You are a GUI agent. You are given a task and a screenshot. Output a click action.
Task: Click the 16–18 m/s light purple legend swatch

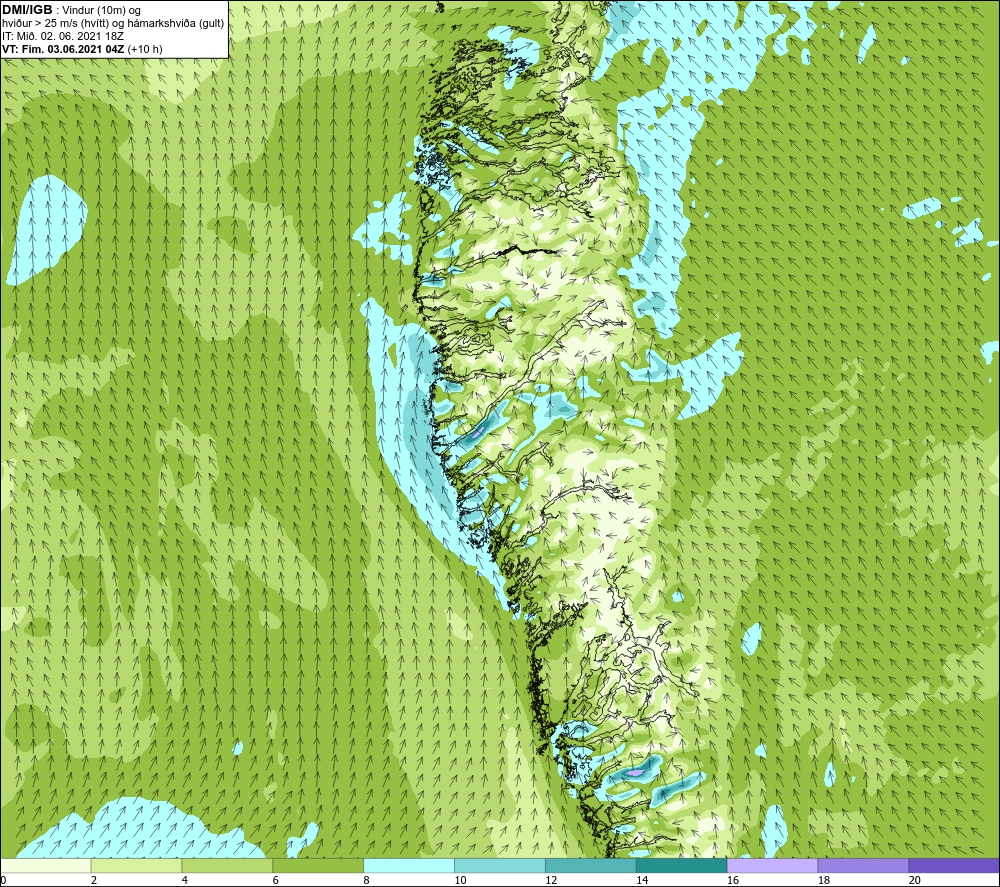tap(772, 866)
